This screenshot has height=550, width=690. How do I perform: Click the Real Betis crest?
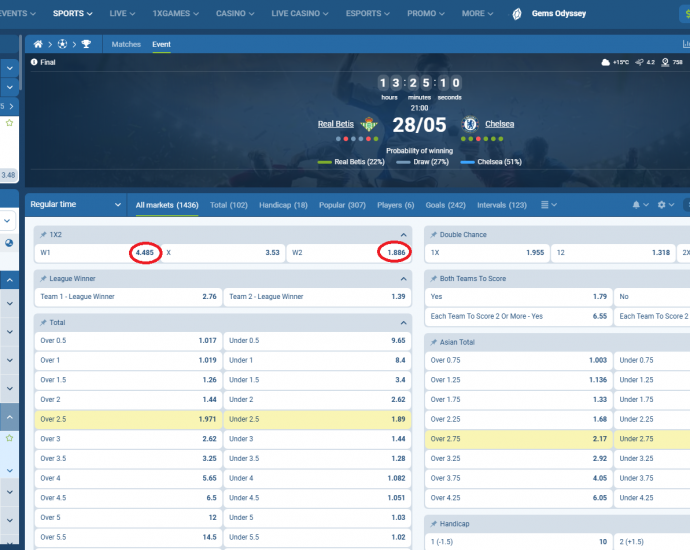click(369, 124)
